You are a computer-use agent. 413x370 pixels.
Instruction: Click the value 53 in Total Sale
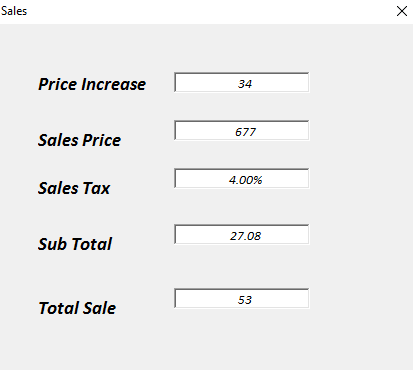point(245,300)
